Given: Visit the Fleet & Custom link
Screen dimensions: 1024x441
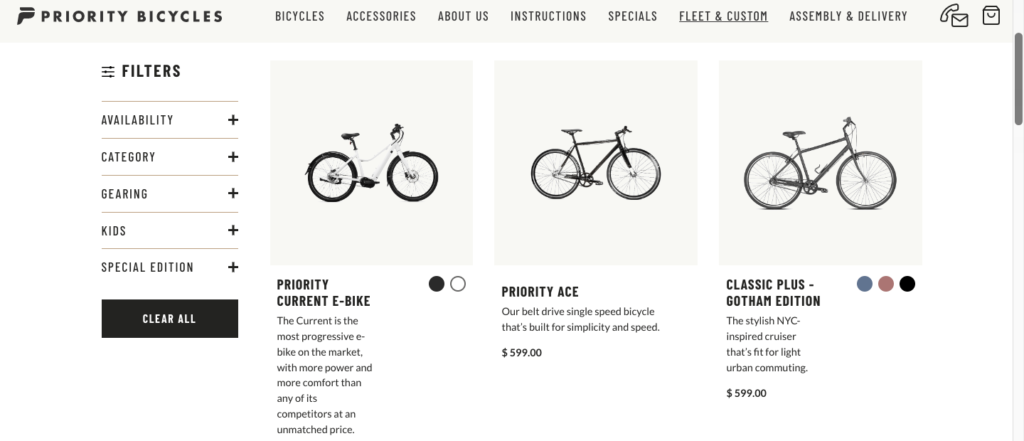Looking at the screenshot, I should tap(723, 16).
